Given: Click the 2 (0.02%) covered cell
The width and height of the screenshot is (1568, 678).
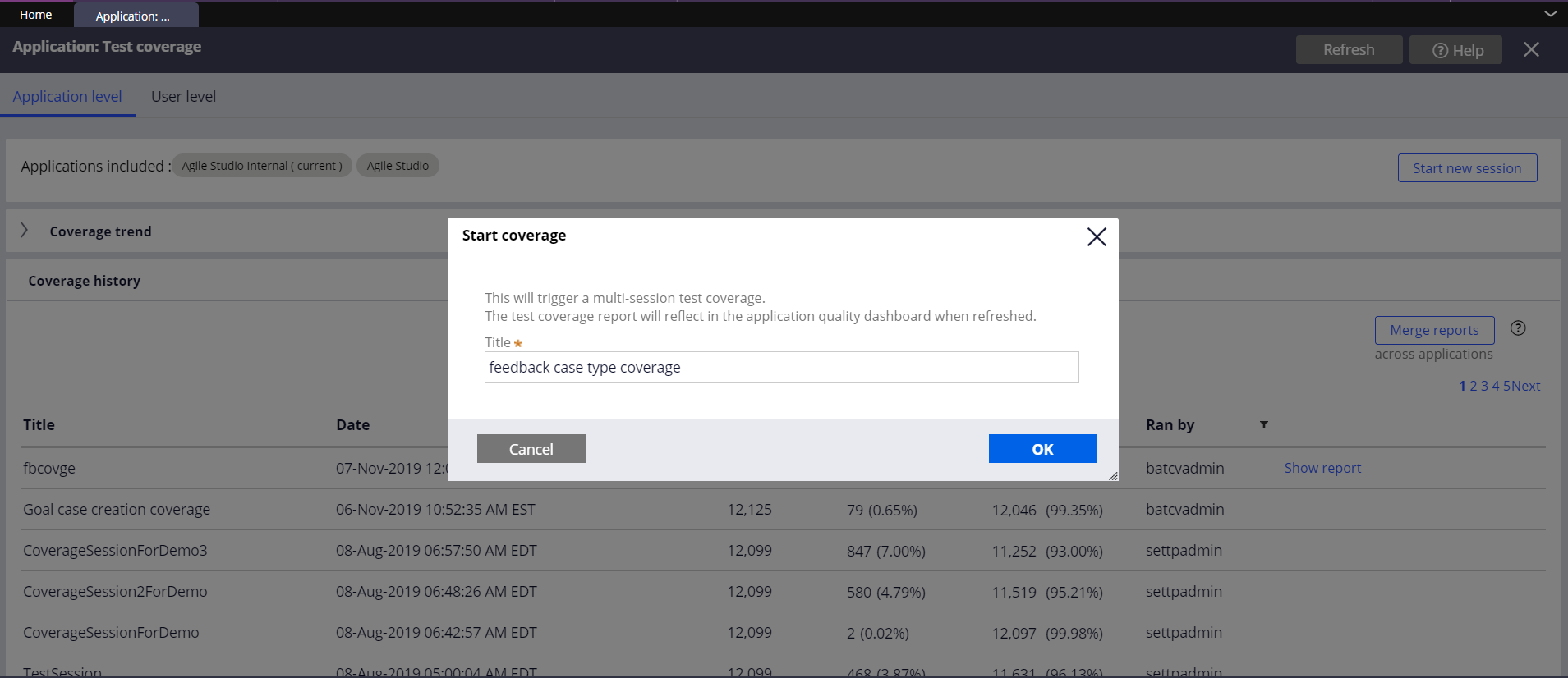Looking at the screenshot, I should click(x=878, y=633).
